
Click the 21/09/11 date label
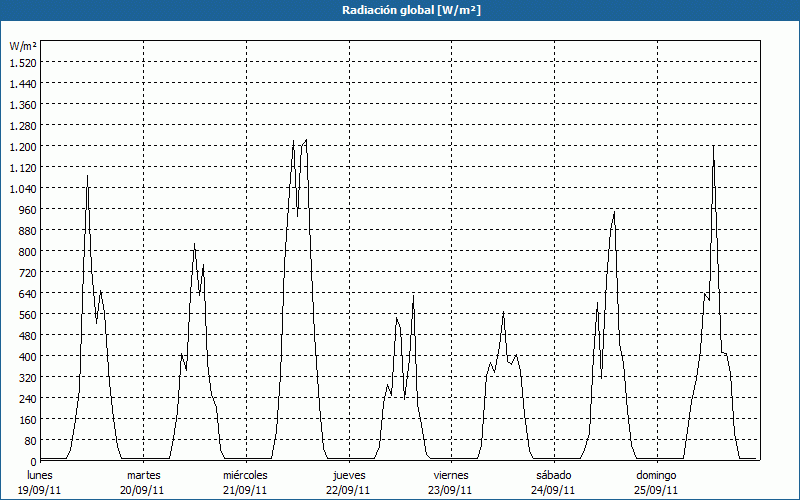click(245, 490)
